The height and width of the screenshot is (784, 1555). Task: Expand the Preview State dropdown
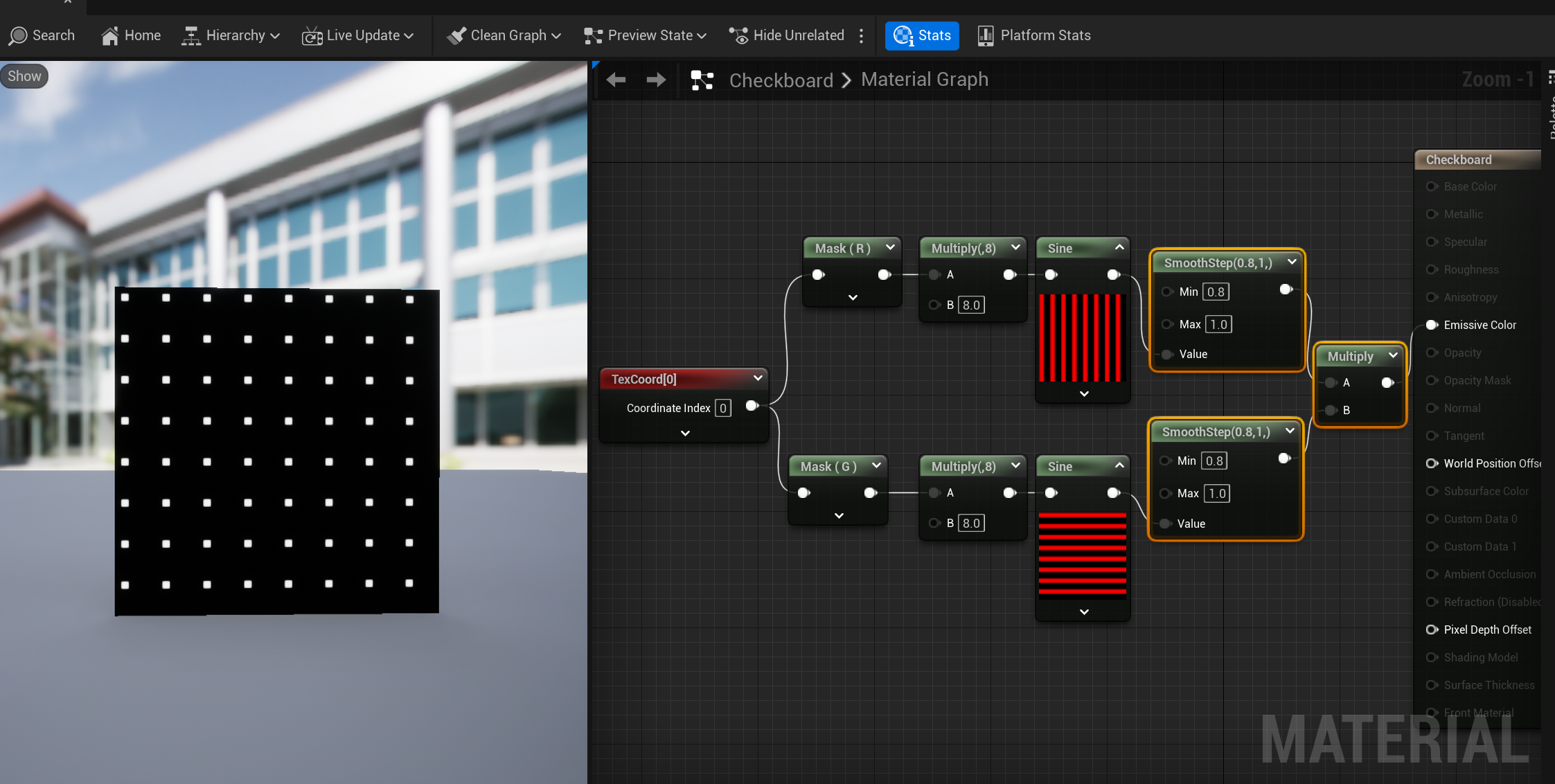click(644, 35)
